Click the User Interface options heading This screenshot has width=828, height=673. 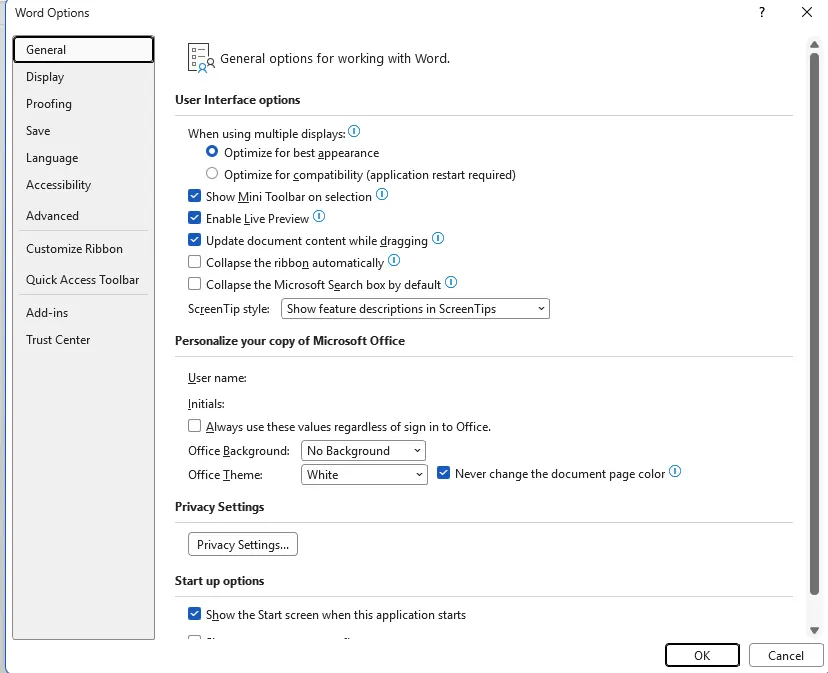238,100
